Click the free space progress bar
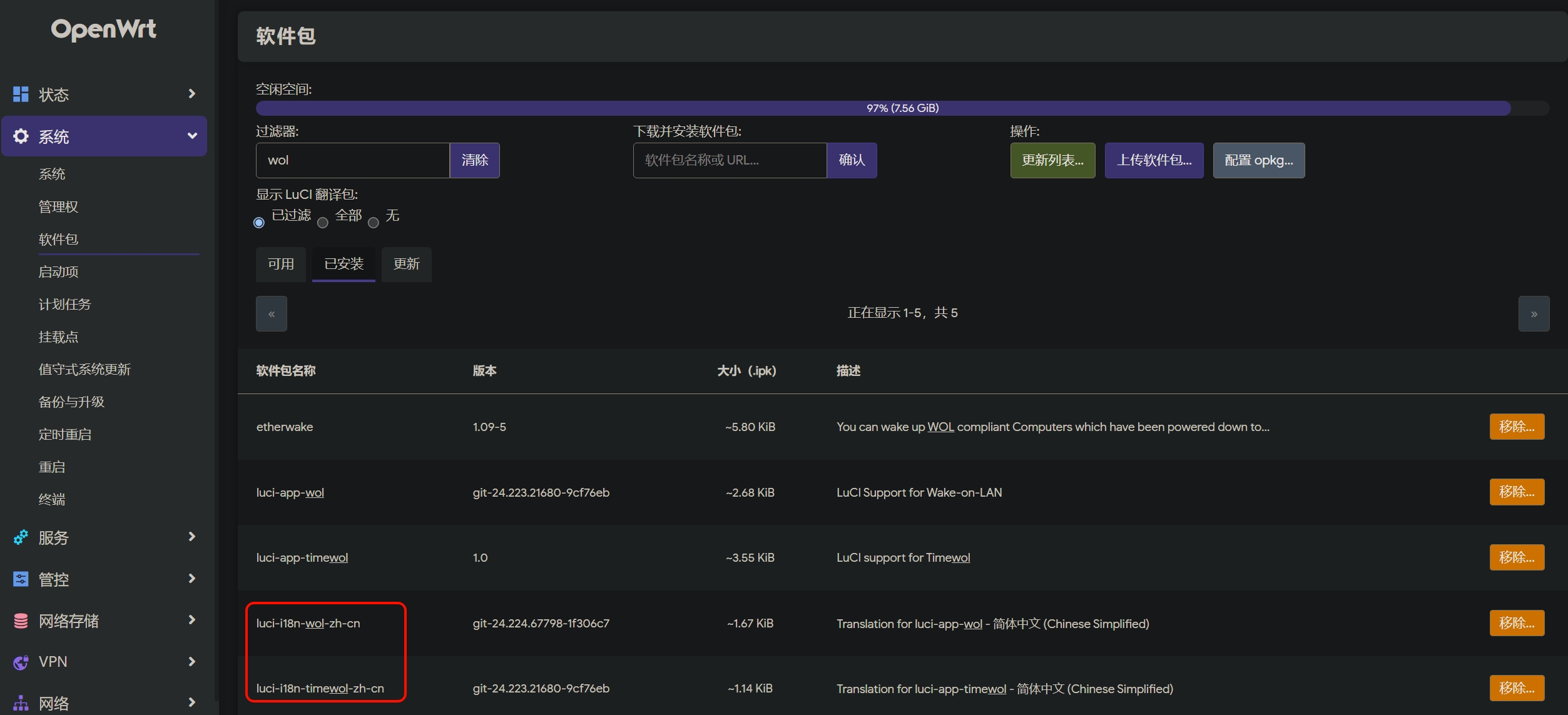Viewport: 1568px width, 715px height. [x=903, y=108]
